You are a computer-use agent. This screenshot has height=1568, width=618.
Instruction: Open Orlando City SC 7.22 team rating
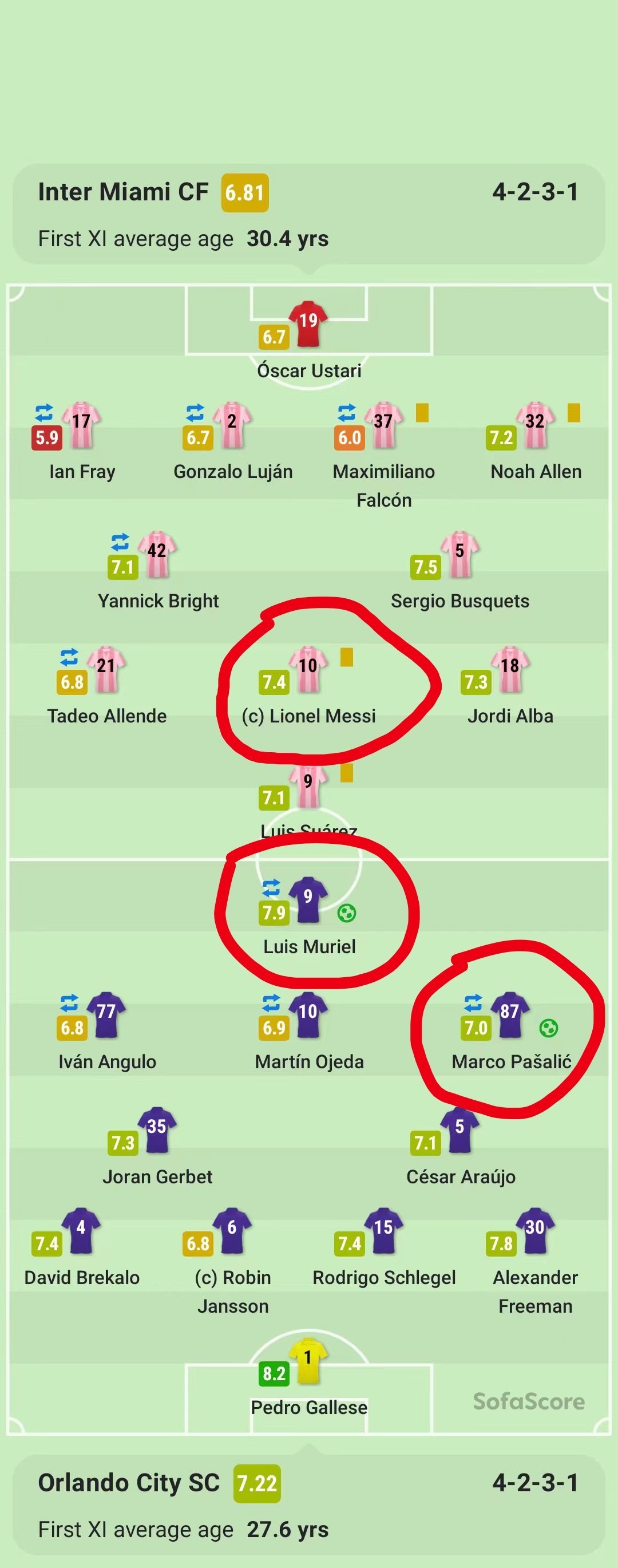click(x=257, y=1483)
